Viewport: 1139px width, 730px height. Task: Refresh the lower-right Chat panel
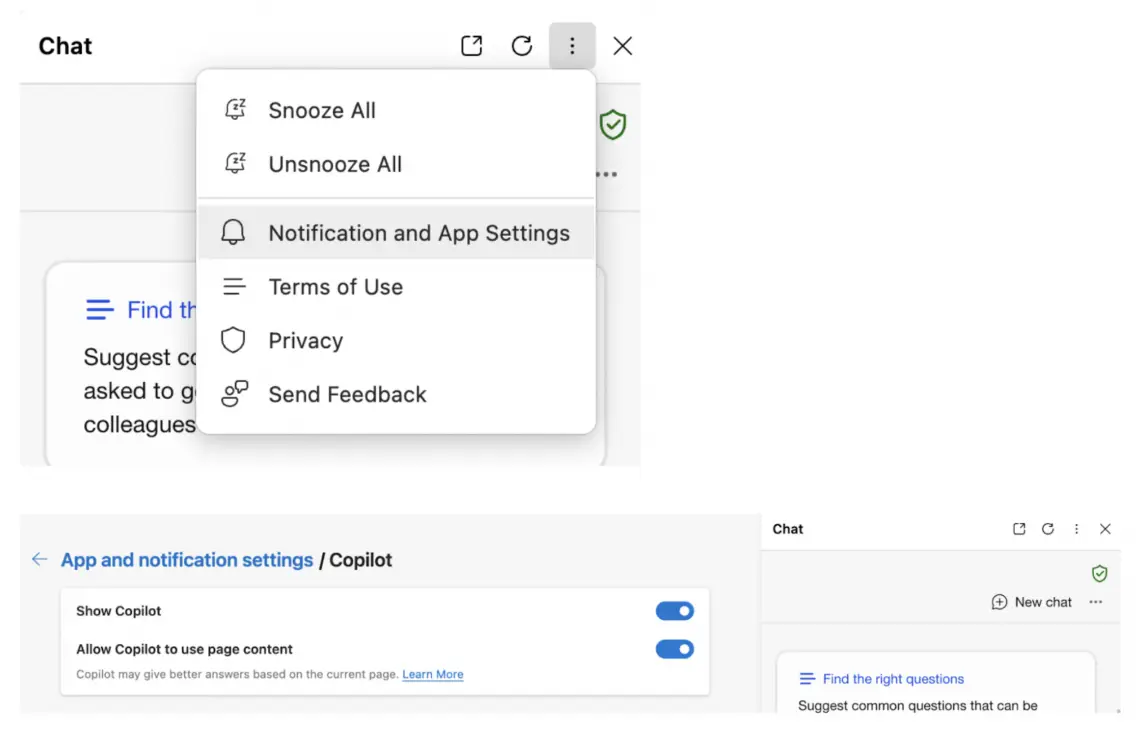[x=1047, y=529]
